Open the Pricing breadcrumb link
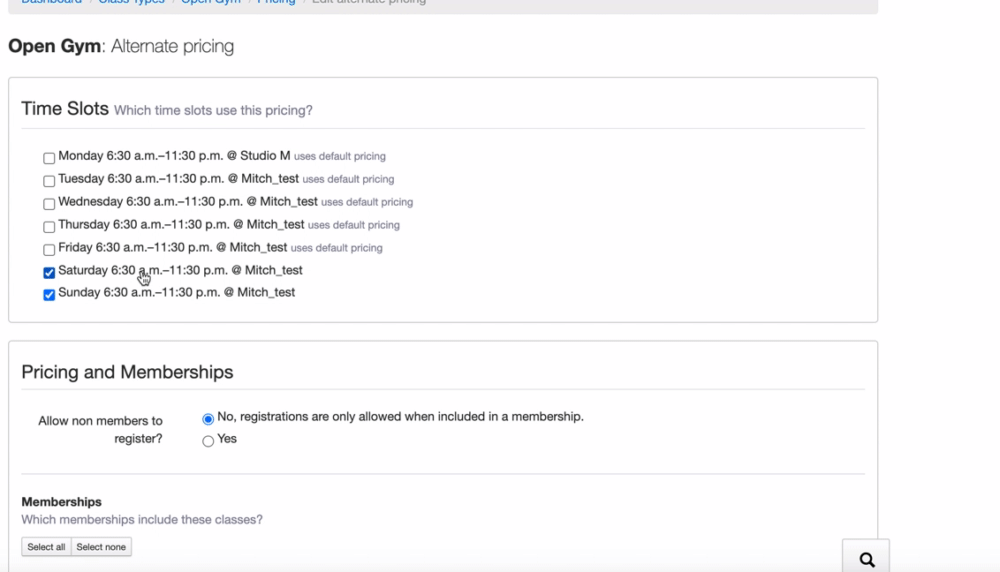Viewport: 1000px width, 572px height. [x=275, y=2]
